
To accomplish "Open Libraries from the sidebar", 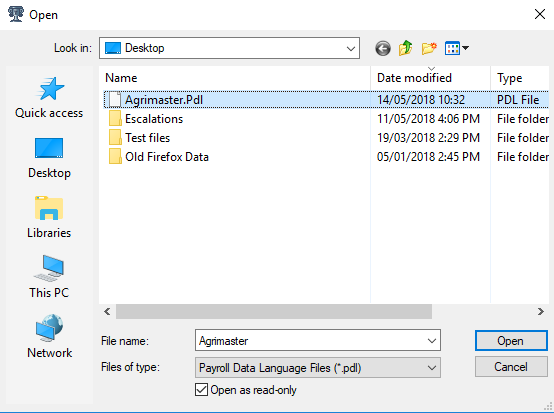I will tap(49, 218).
